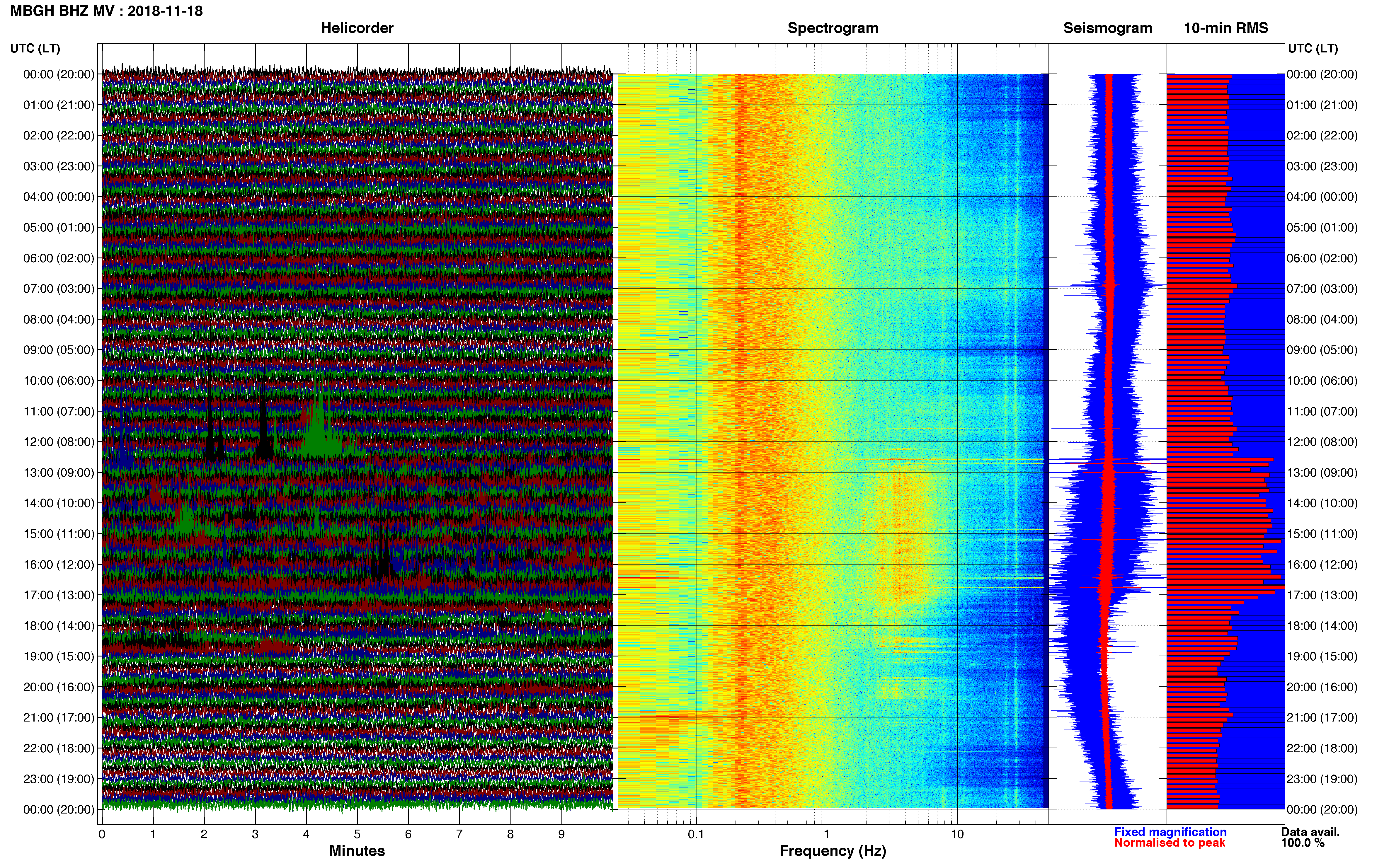Click 16:00 (12:00) on the RMS-side time axis
The image size is (1389, 868).
point(1322,564)
